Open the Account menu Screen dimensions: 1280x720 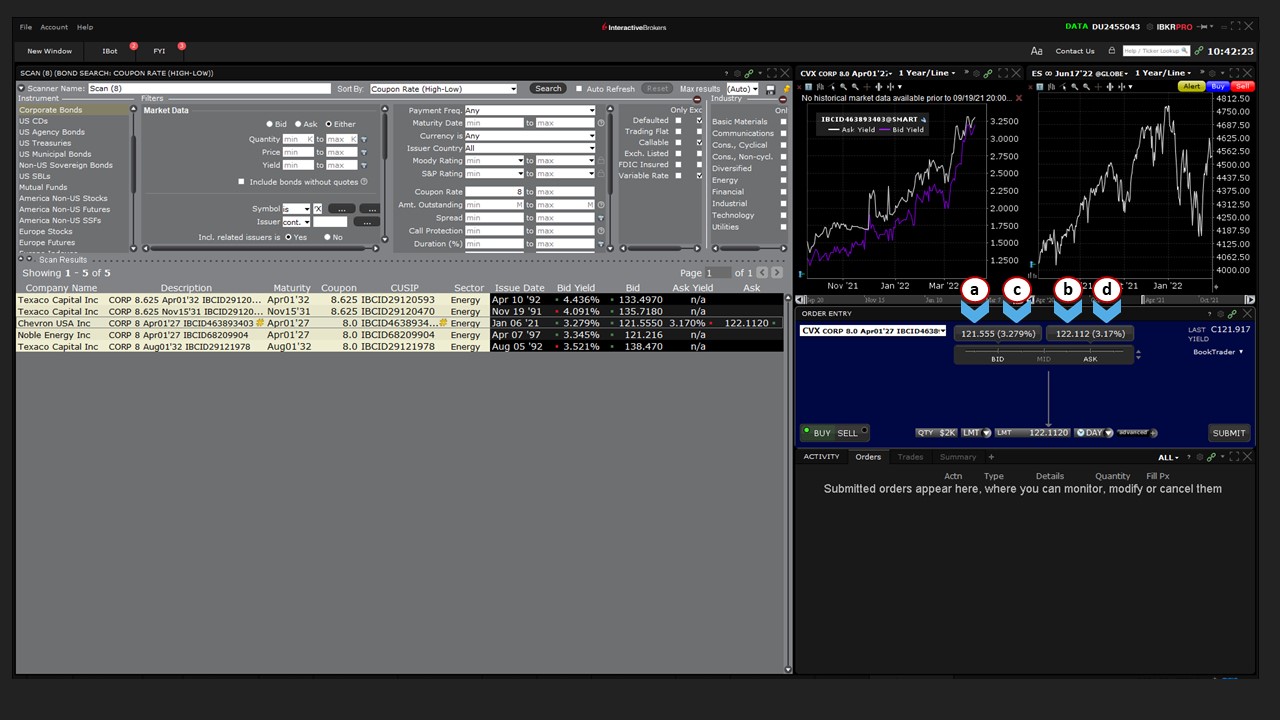(x=54, y=27)
